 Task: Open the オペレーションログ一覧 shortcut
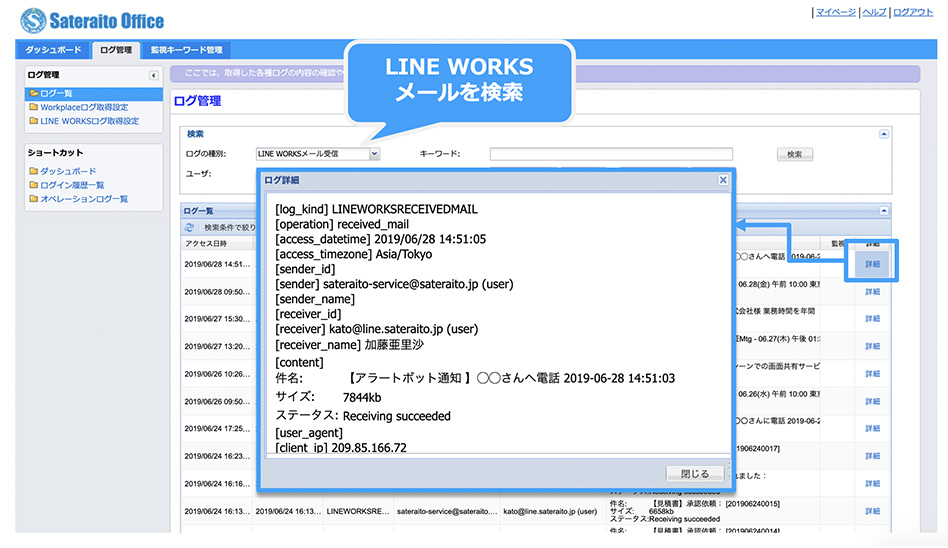point(84,199)
